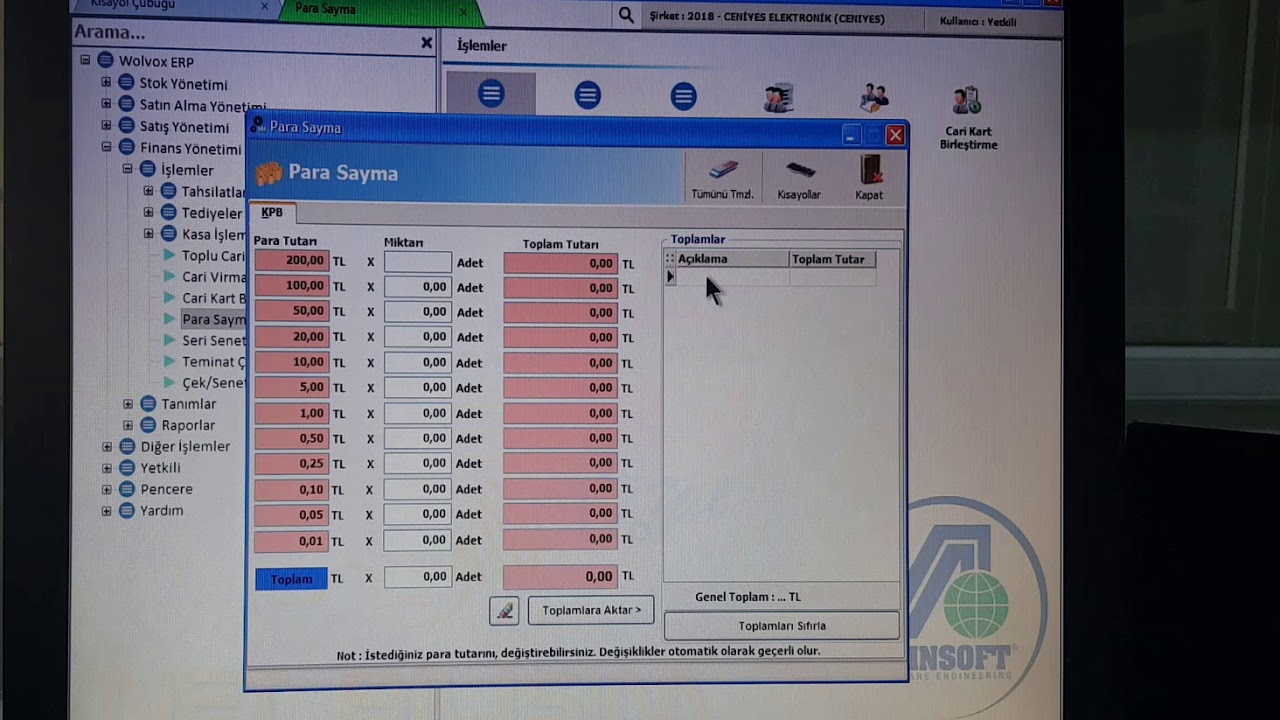Open the Kısayollar keyboard shortcuts icon

tap(800, 169)
